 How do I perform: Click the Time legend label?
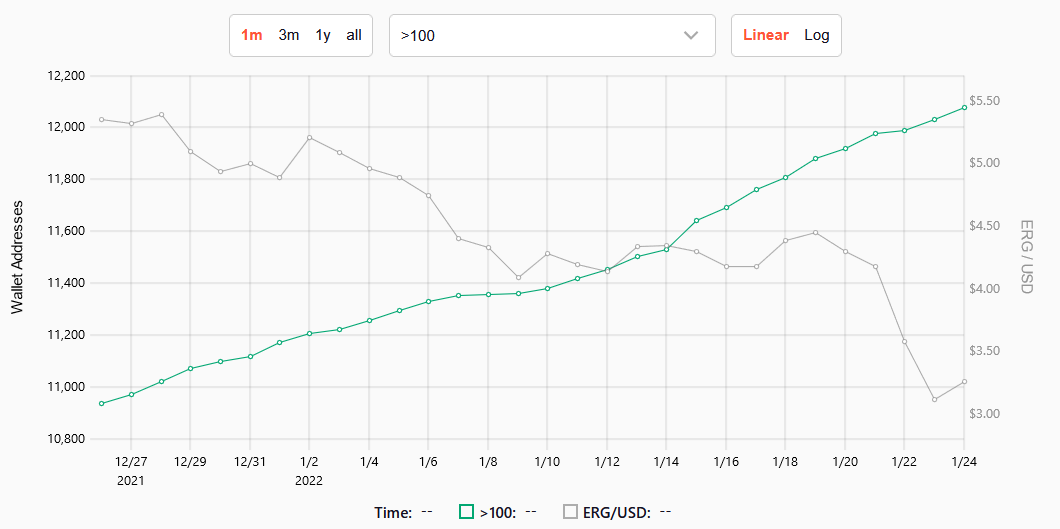[x=393, y=512]
